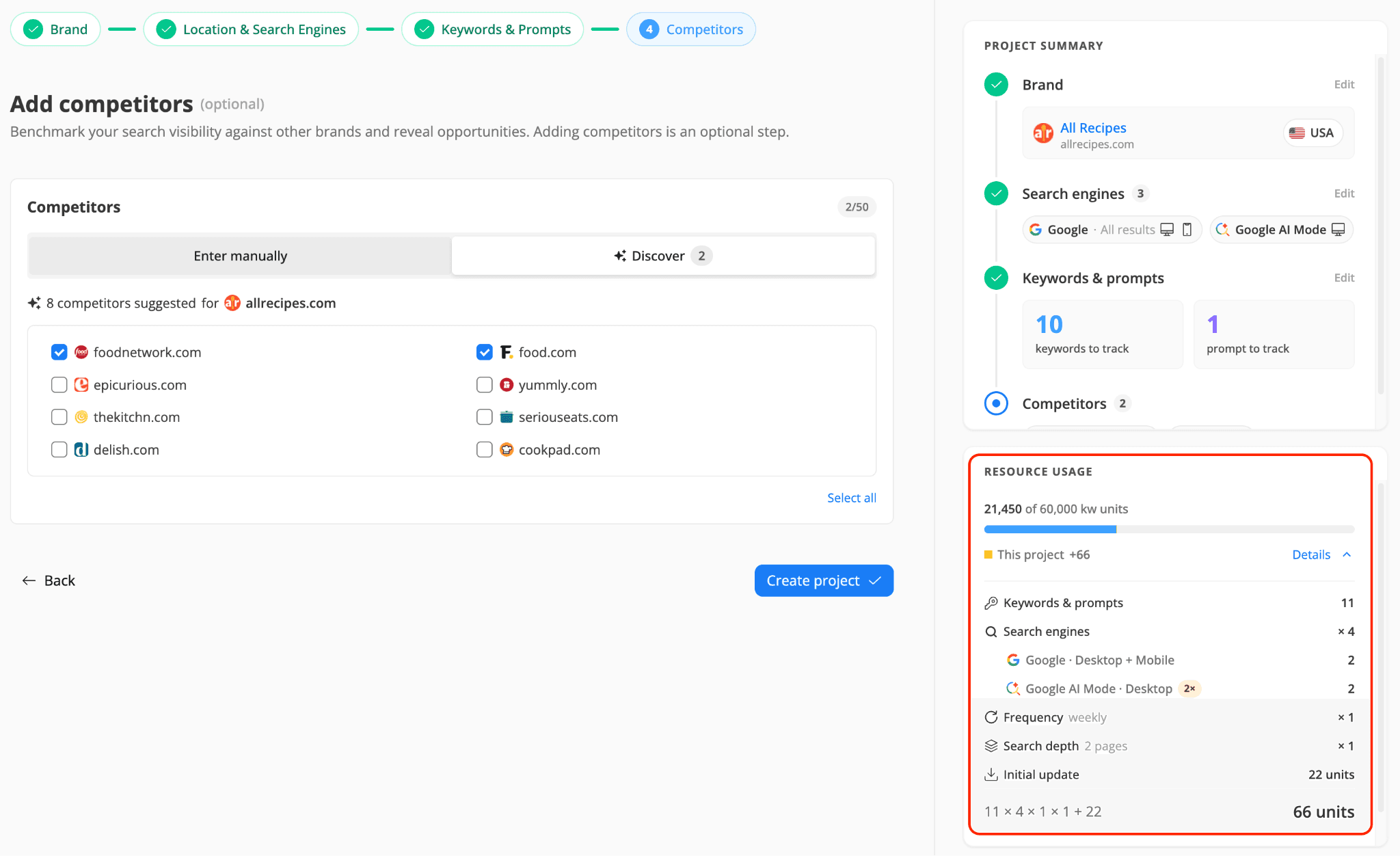
Task: Click the kw units usage progress bar
Action: (x=1169, y=529)
